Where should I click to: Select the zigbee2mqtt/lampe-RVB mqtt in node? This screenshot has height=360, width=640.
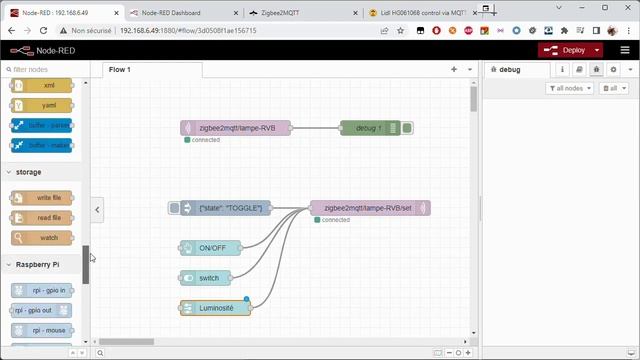click(236, 128)
